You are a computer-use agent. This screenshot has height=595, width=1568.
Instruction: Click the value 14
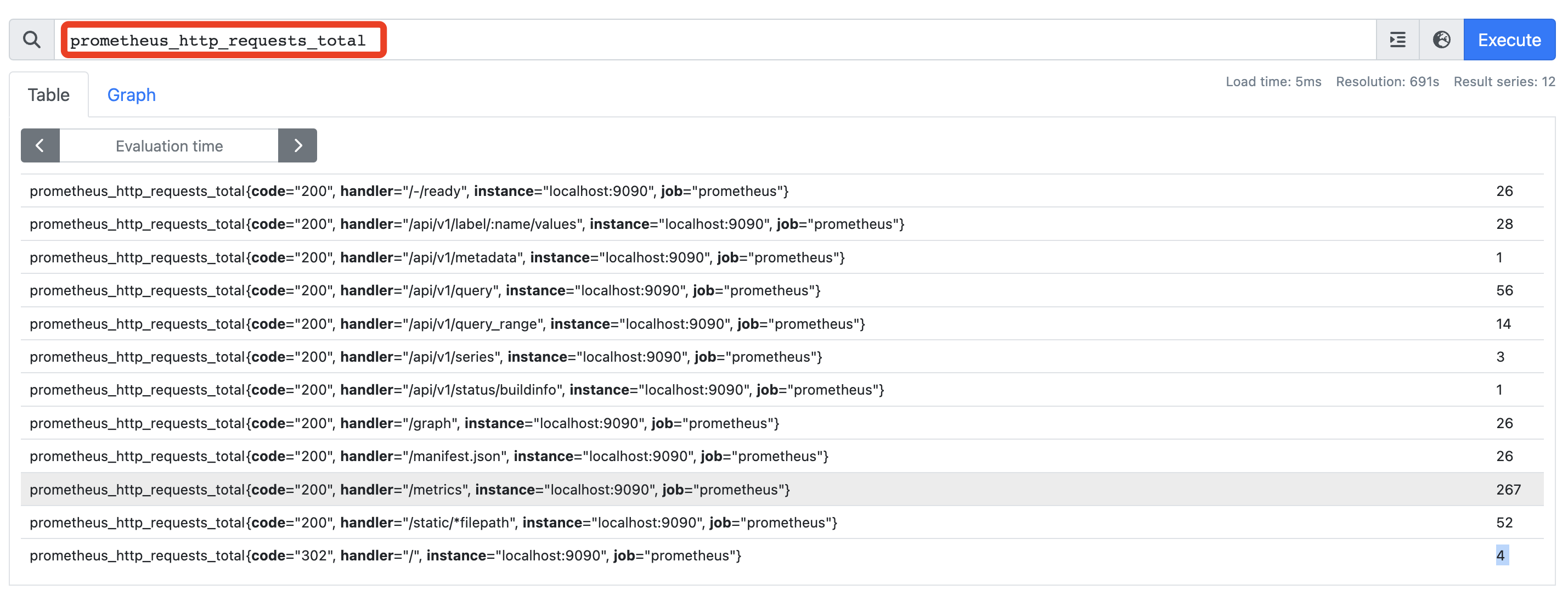(1504, 324)
